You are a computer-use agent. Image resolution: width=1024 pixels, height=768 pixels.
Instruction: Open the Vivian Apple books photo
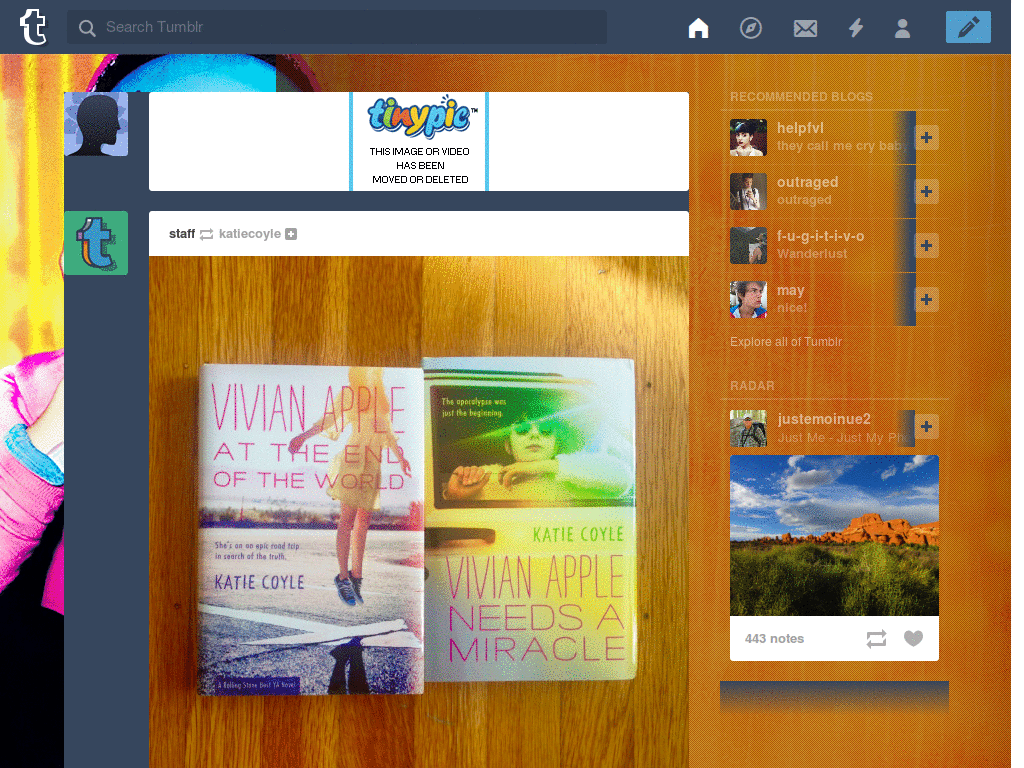(419, 512)
